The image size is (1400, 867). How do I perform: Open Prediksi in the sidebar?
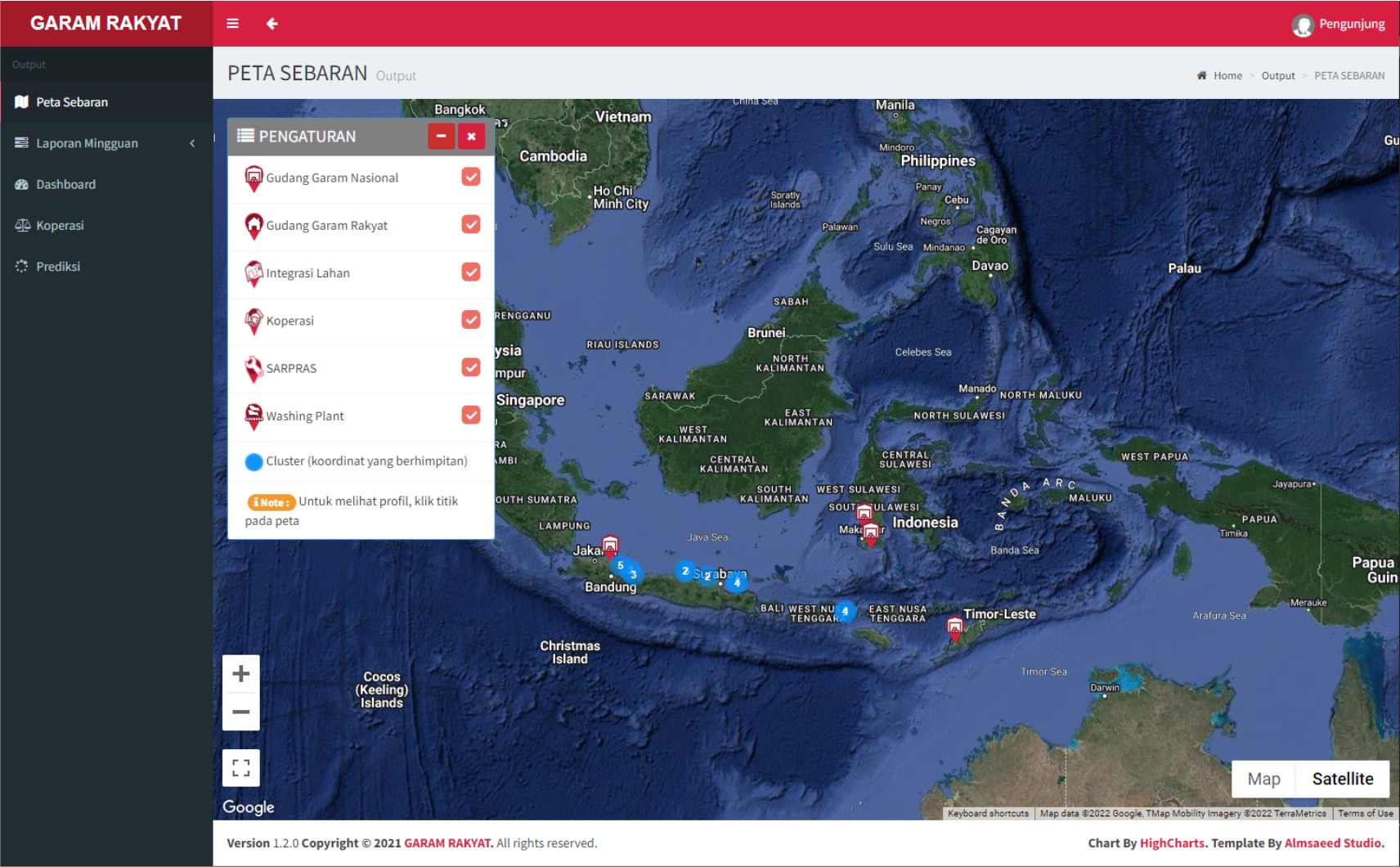[x=58, y=267]
